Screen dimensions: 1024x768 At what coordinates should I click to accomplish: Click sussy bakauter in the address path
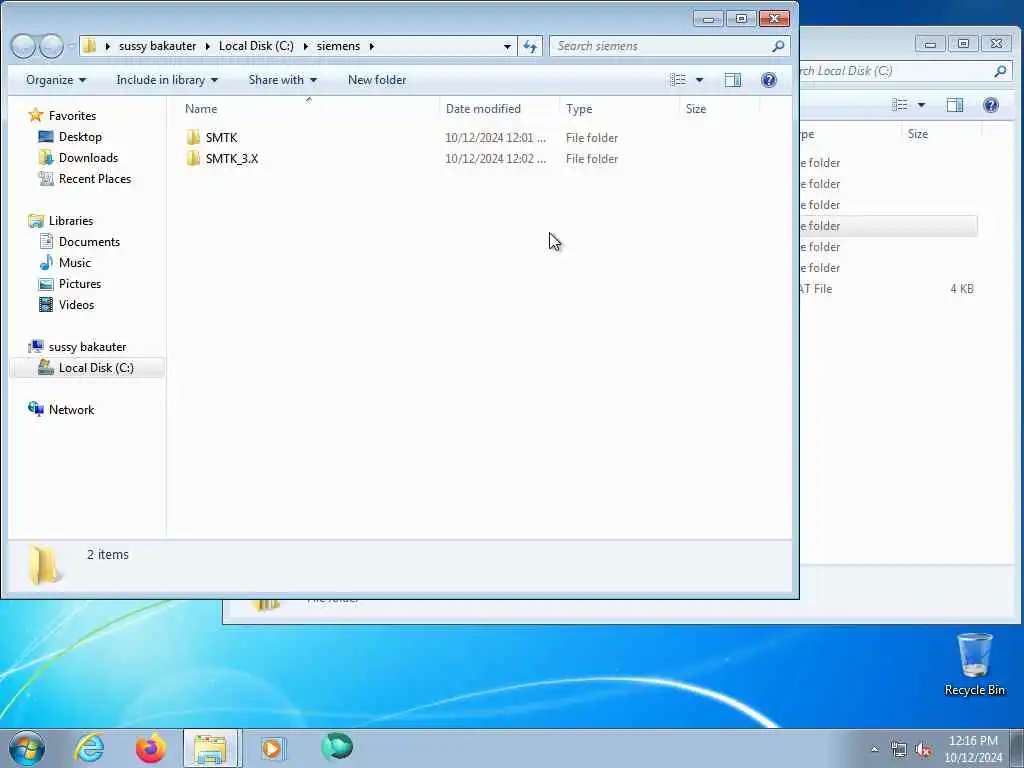tap(157, 46)
